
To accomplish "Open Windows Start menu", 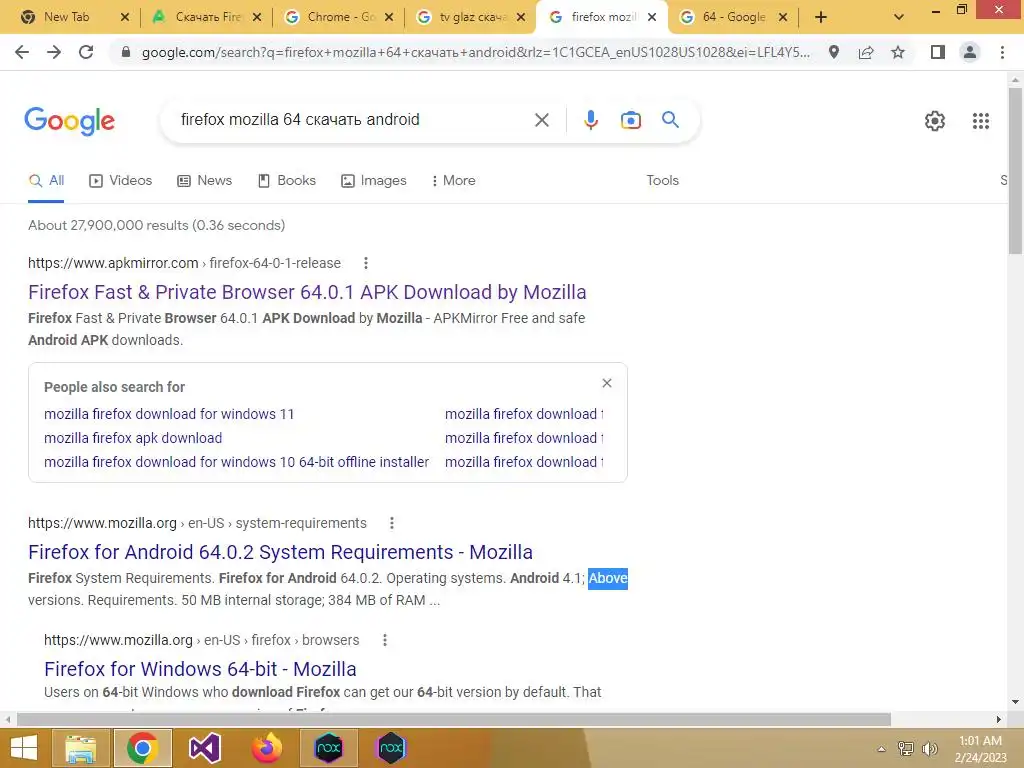I will click(x=24, y=748).
